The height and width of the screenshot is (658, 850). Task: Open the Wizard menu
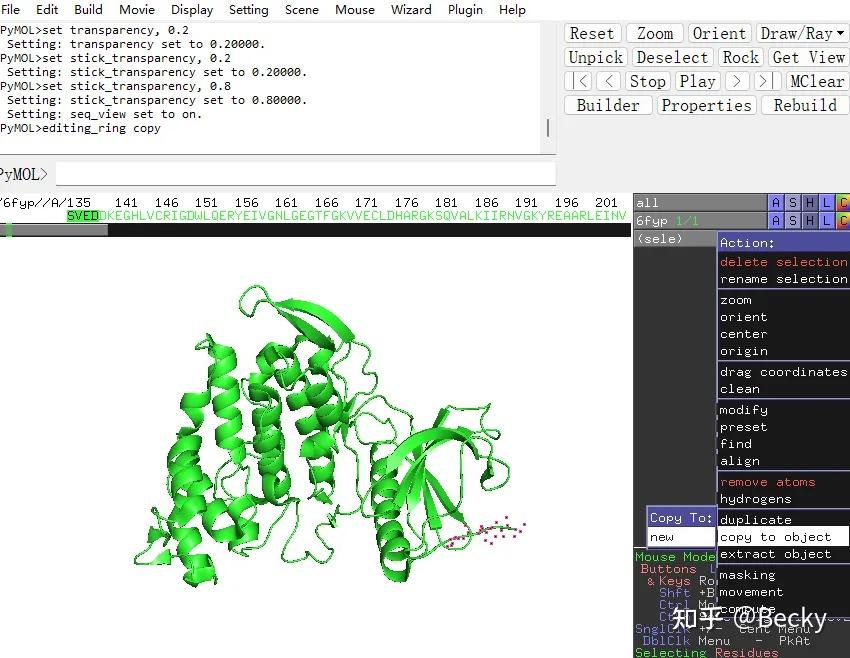(411, 10)
